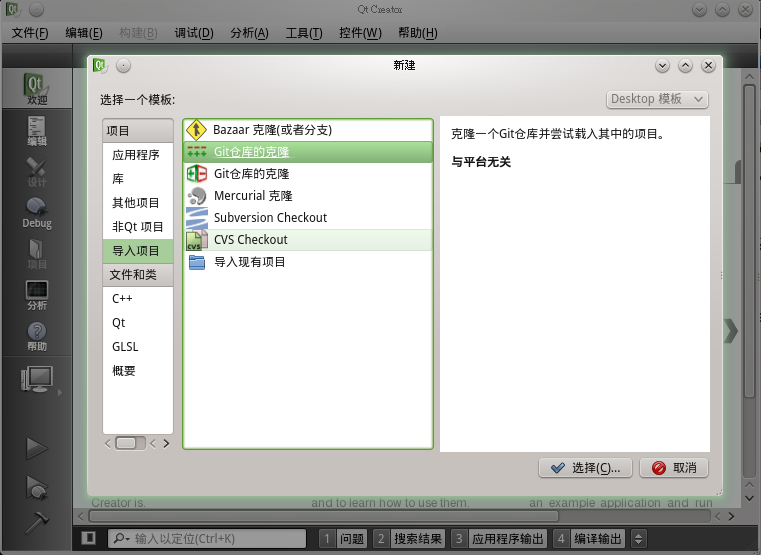The height and width of the screenshot is (555, 761).
Task: Select the GLSL category
Action: pos(138,347)
